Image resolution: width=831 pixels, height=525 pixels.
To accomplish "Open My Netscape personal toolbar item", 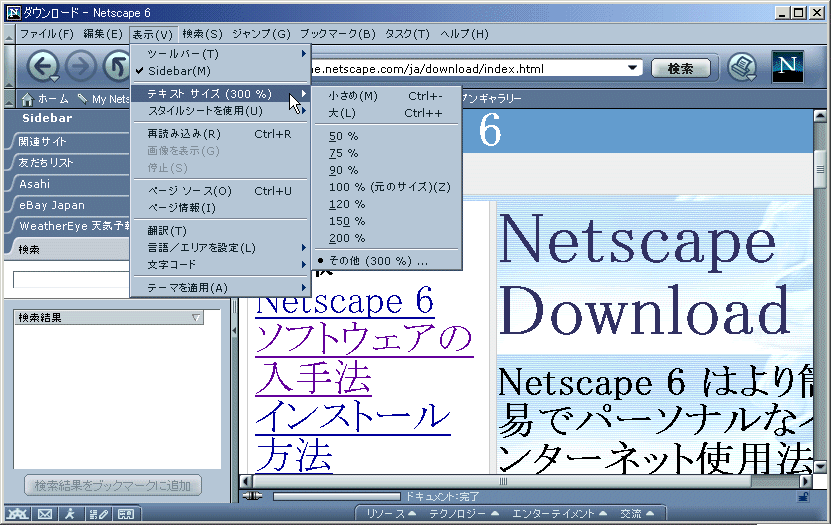I will coord(103,99).
